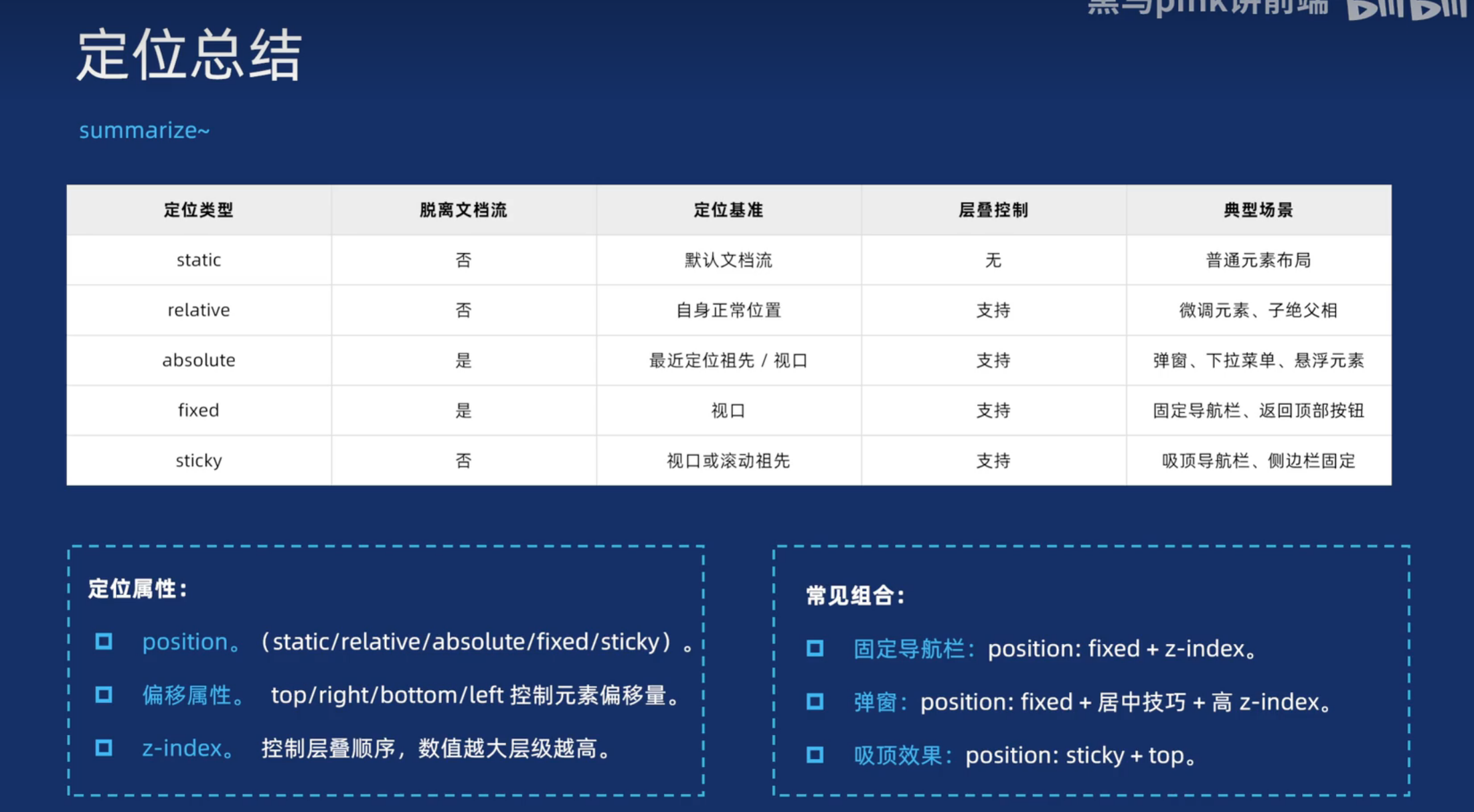Click the 最近定位祖先 / 视口 cell
1474x812 pixels.
pos(728,360)
